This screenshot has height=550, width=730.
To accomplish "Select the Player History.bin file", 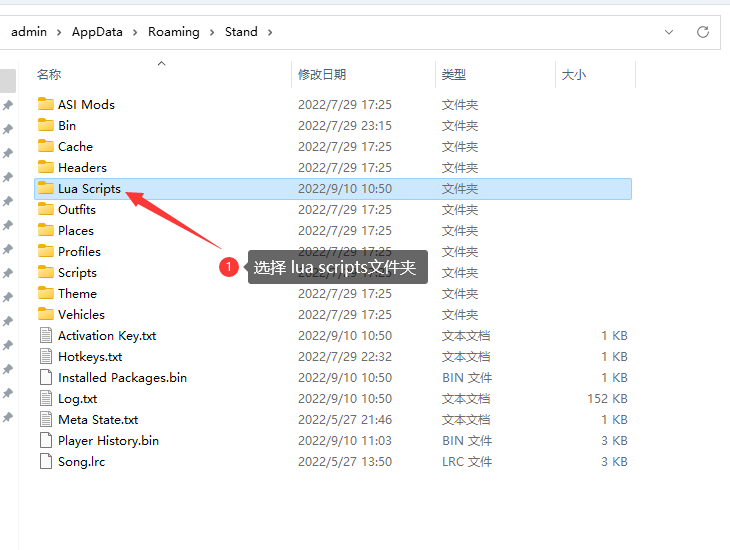I will click(108, 440).
